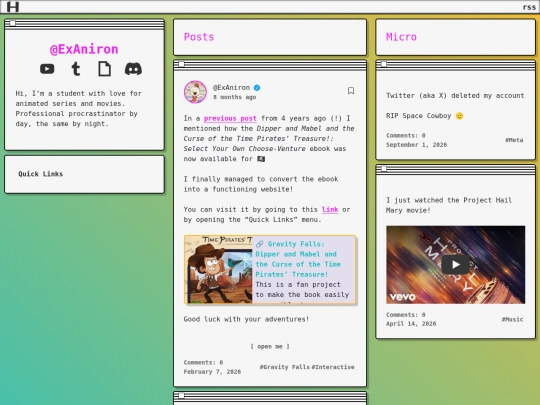540x405 pixels.
Task: Click the vevo logo on the video
Action: point(403,297)
